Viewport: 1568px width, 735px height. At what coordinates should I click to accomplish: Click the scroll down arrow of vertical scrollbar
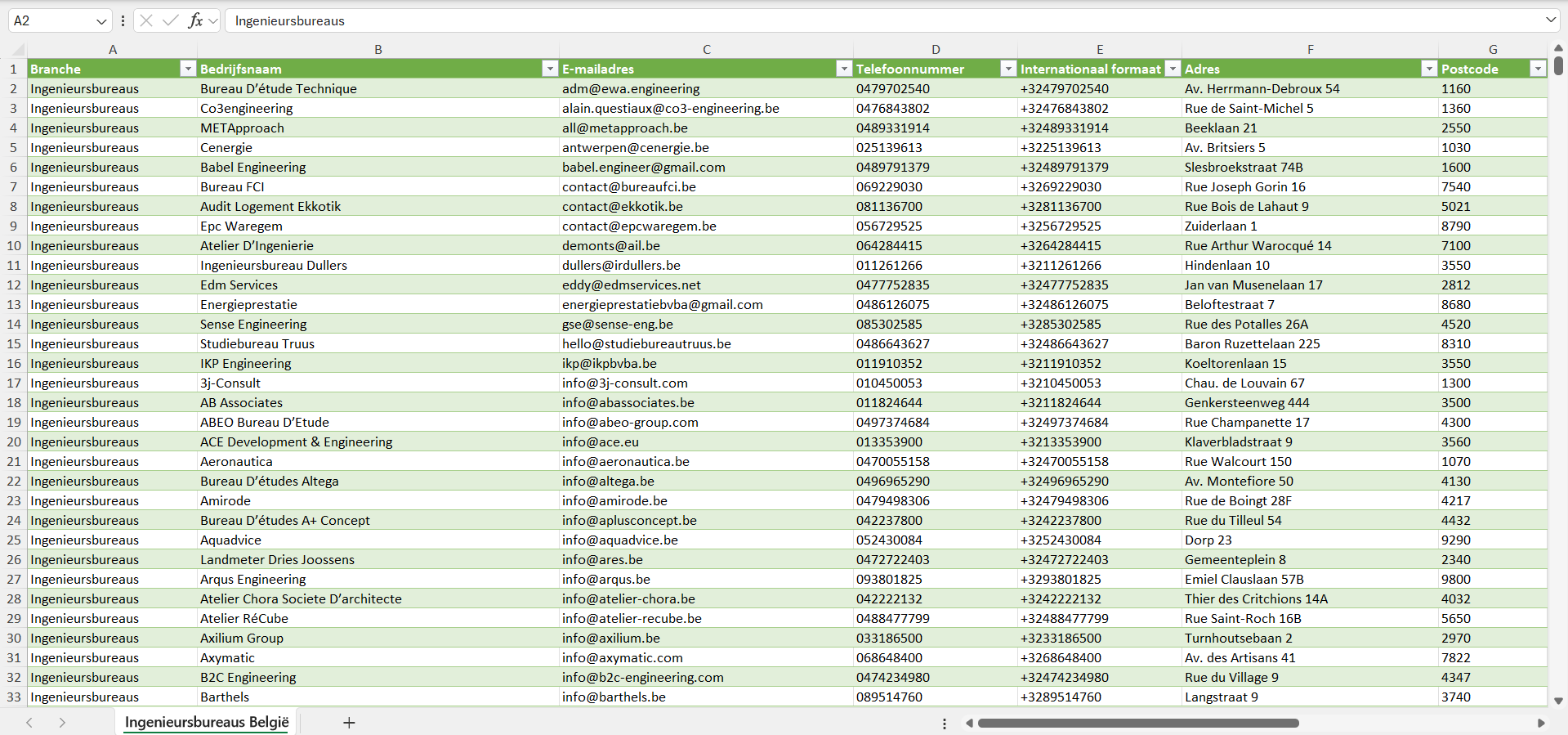coord(1558,701)
